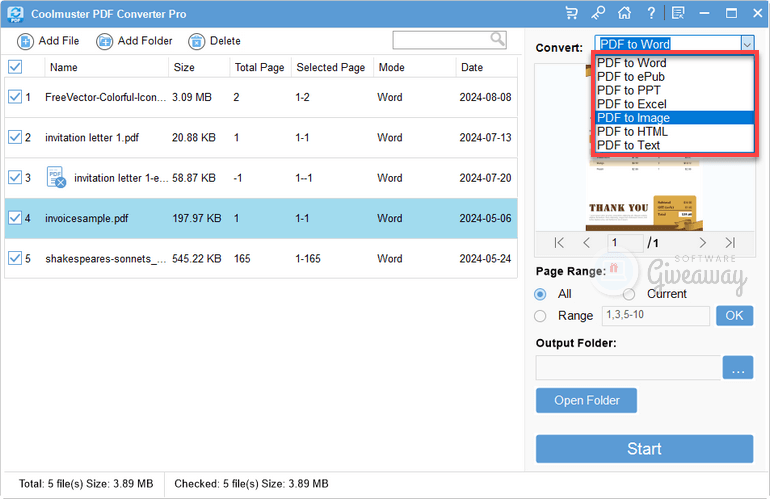
Task: Toggle the select-all header checkbox
Action: coord(15,67)
